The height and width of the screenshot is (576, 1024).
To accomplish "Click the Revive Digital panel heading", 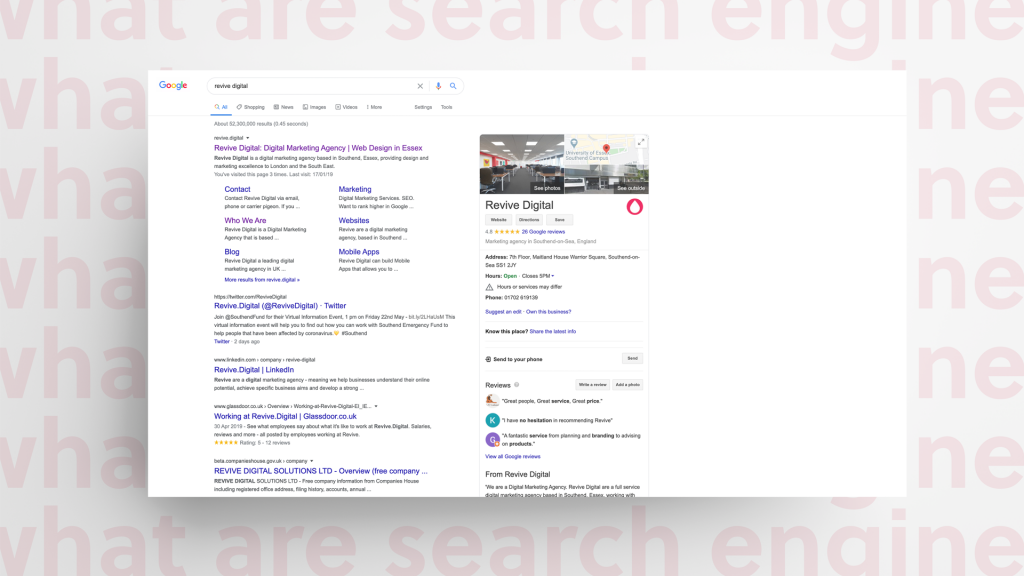I will (519, 205).
